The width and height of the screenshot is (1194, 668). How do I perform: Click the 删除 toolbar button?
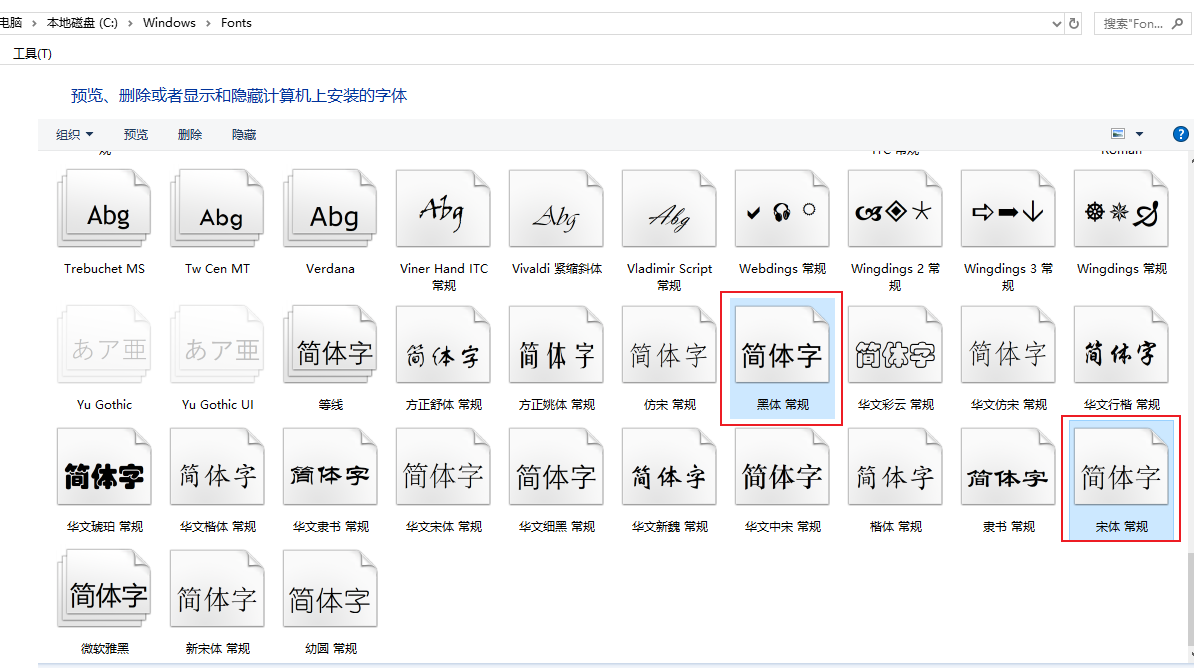(190, 134)
